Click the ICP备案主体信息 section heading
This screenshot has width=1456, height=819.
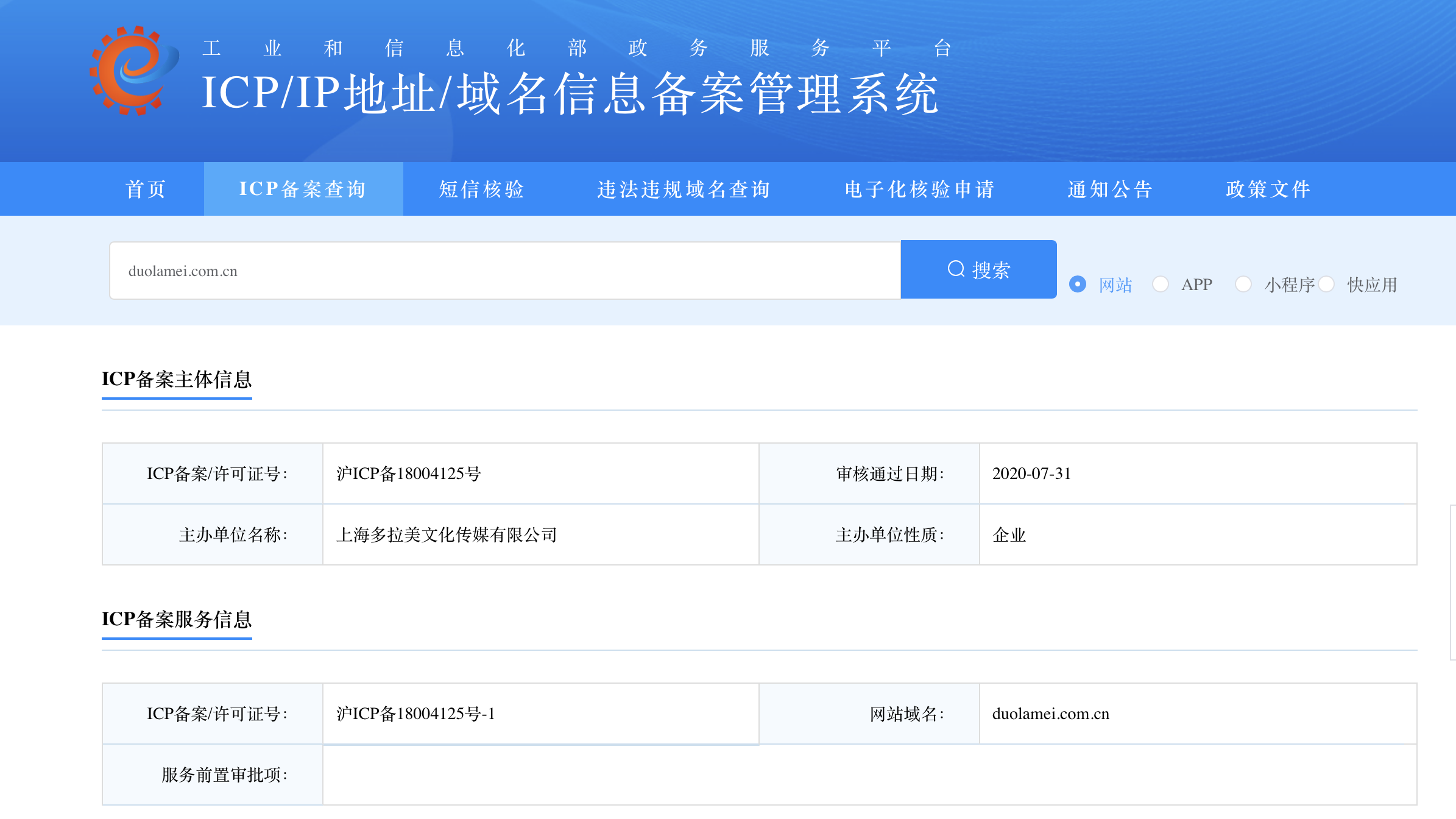click(177, 380)
